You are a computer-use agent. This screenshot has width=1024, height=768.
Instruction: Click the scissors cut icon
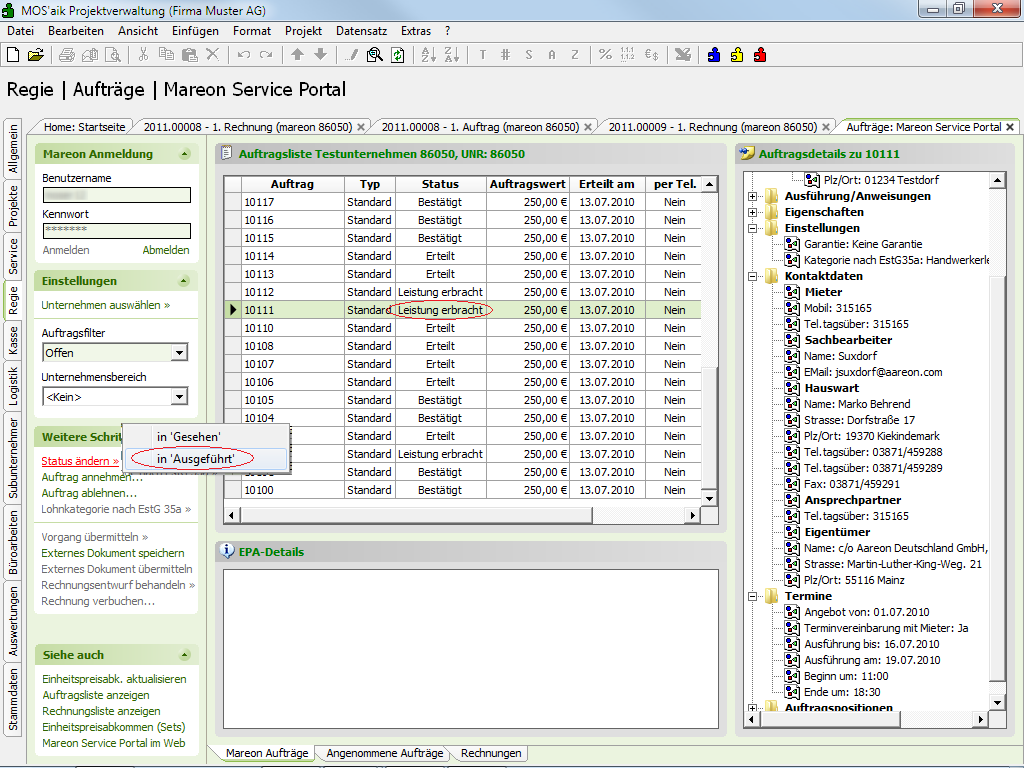tap(143, 55)
